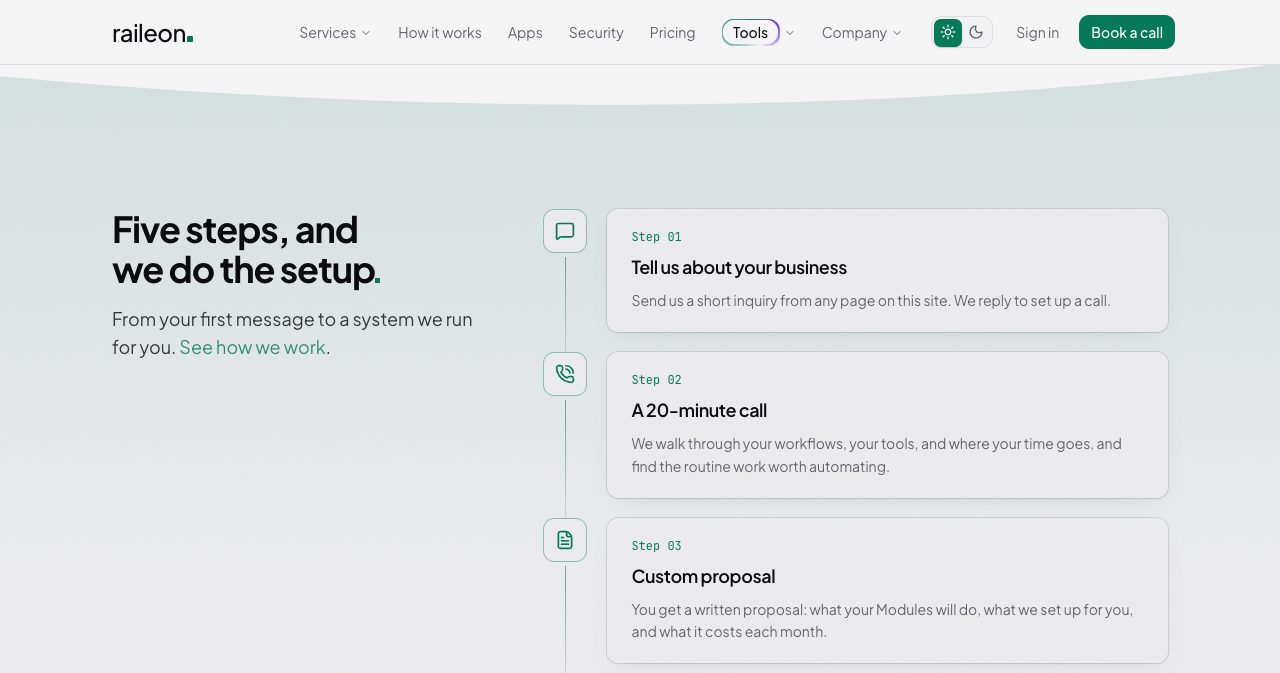
Task: Click the Book a call button
Action: click(x=1127, y=32)
